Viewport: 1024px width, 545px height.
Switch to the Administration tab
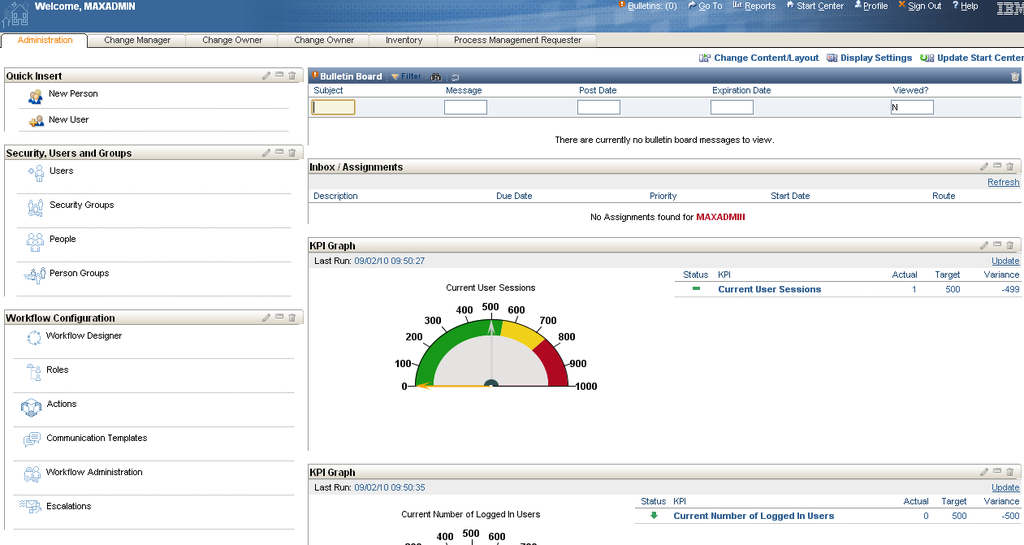pyautogui.click(x=45, y=40)
